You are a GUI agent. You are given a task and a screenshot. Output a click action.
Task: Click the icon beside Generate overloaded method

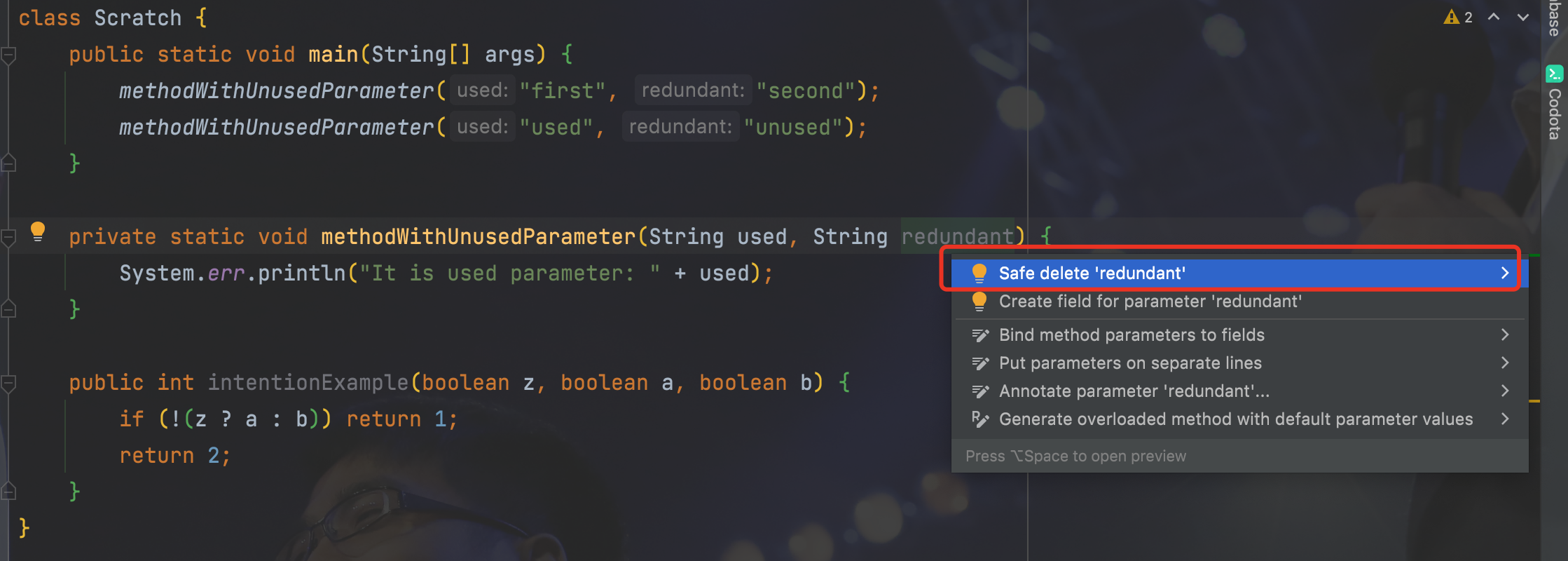(x=980, y=419)
